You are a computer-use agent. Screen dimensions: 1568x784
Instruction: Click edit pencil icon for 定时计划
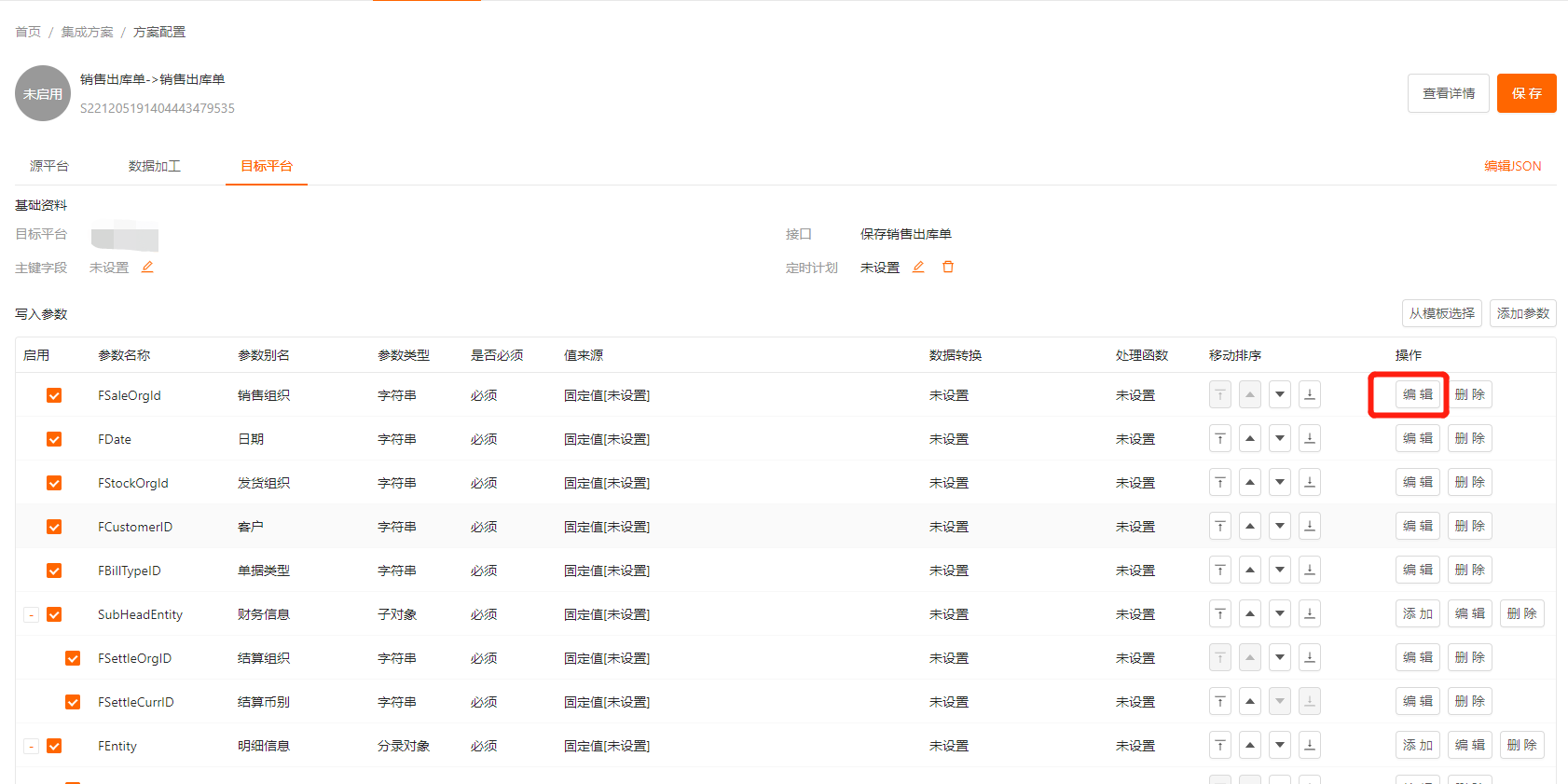coord(918,268)
